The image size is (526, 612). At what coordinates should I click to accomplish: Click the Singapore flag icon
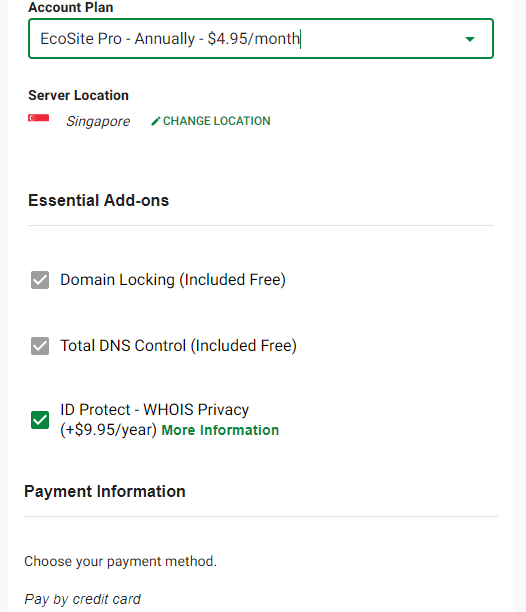tap(39, 120)
